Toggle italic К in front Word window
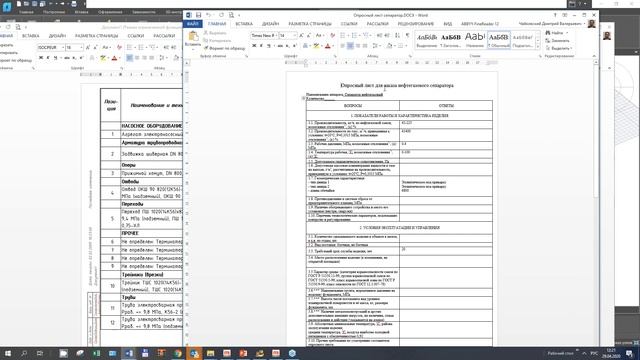This screenshot has width=640, height=360. (261, 46)
